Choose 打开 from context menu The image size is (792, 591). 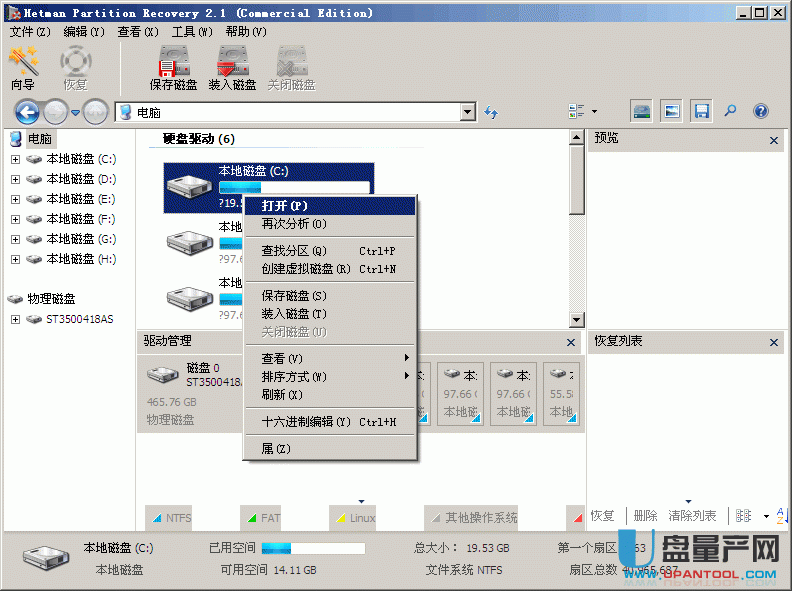tap(330, 206)
